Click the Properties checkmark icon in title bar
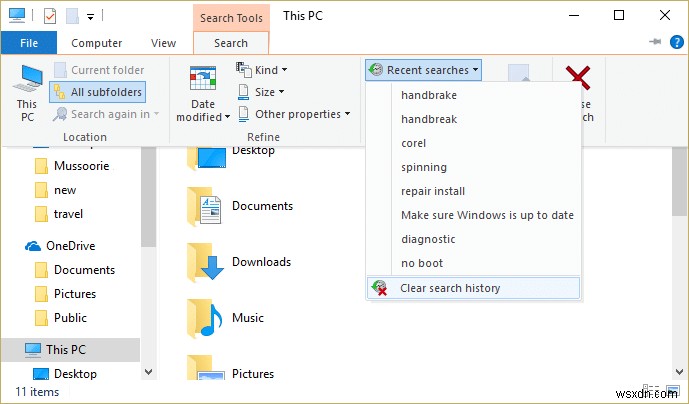 click(49, 15)
